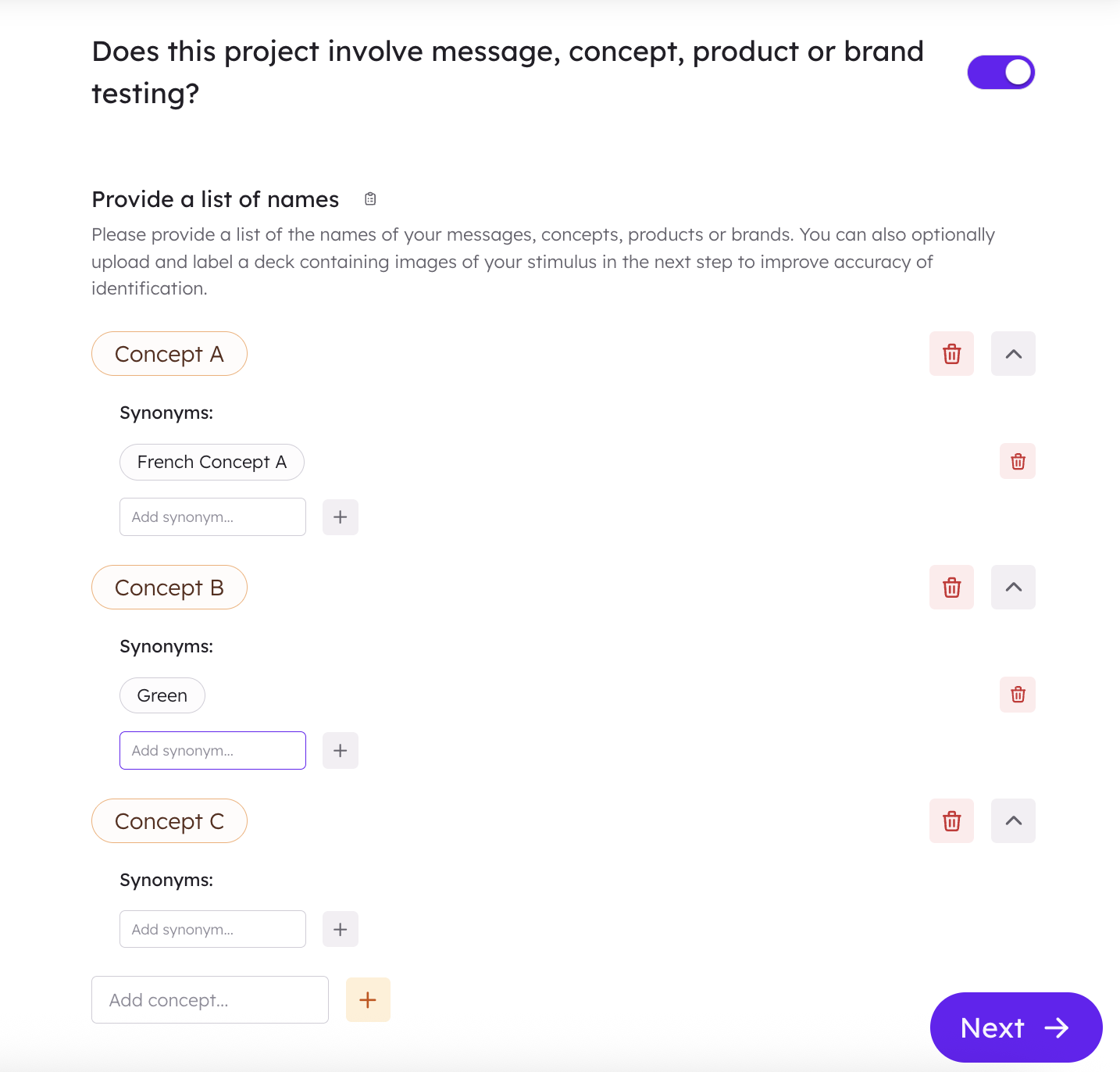Viewport: 1120px width, 1072px height.
Task: Click Synonyms label under Concept A
Action: [166, 413]
